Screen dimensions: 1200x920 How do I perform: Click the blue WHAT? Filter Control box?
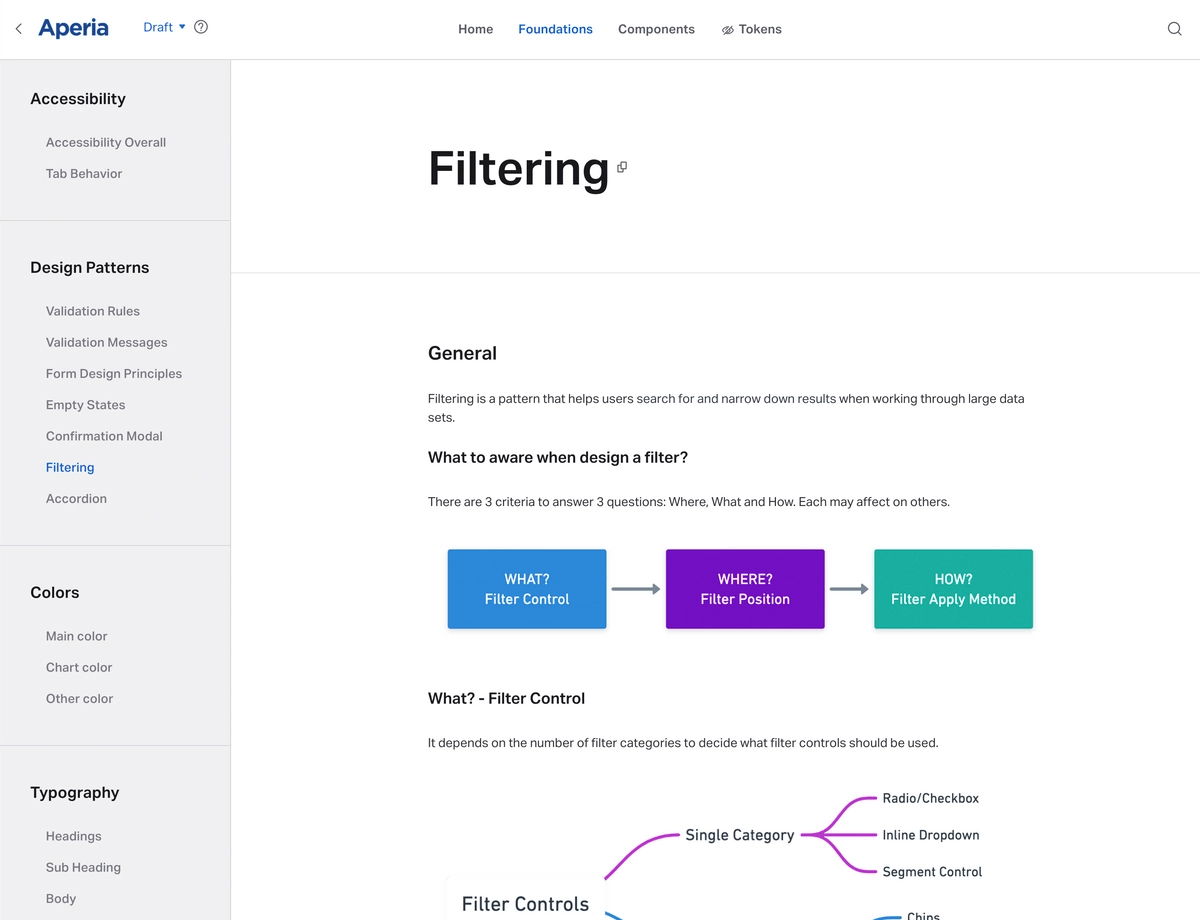pos(527,589)
